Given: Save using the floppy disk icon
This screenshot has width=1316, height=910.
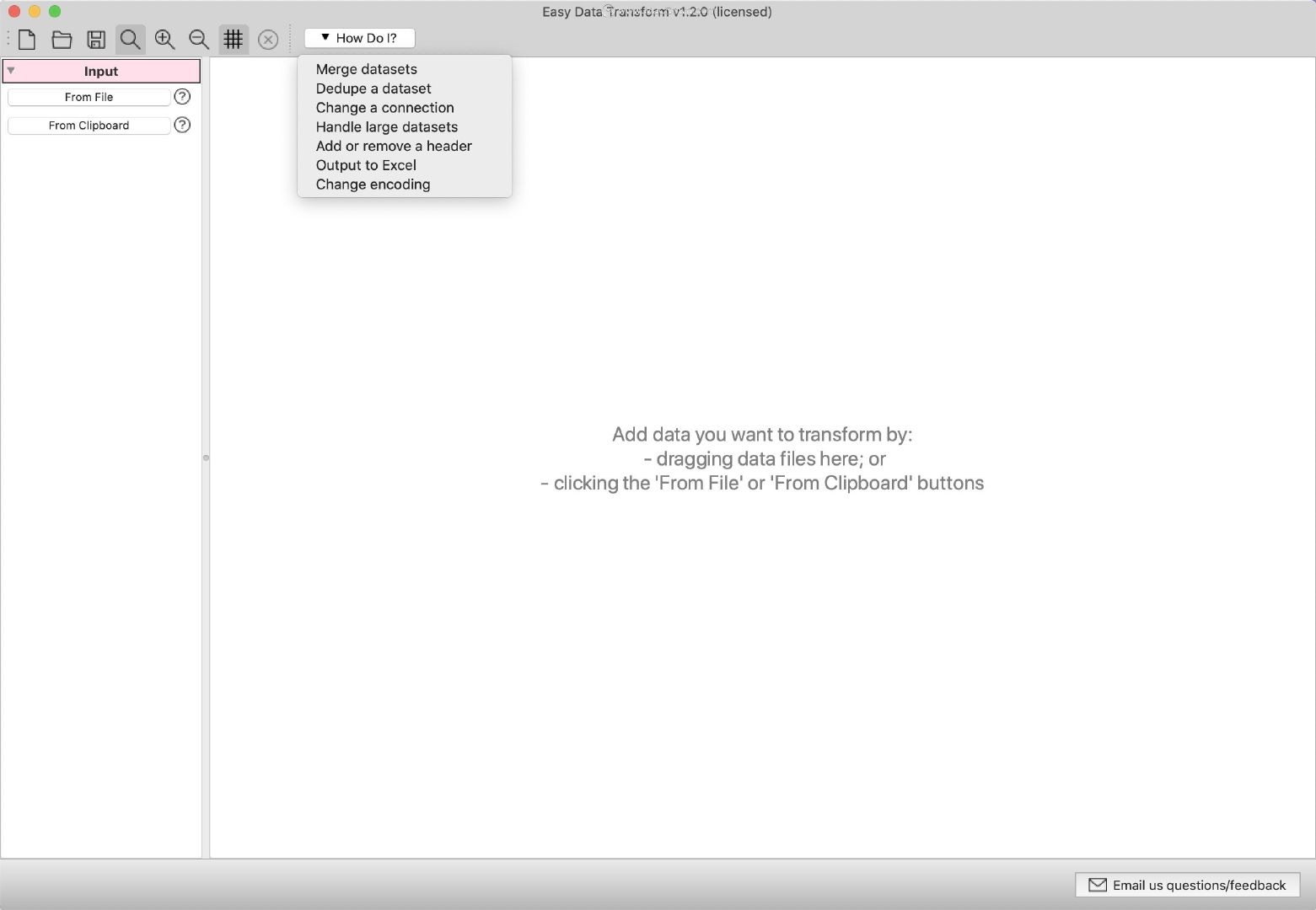Looking at the screenshot, I should [96, 39].
